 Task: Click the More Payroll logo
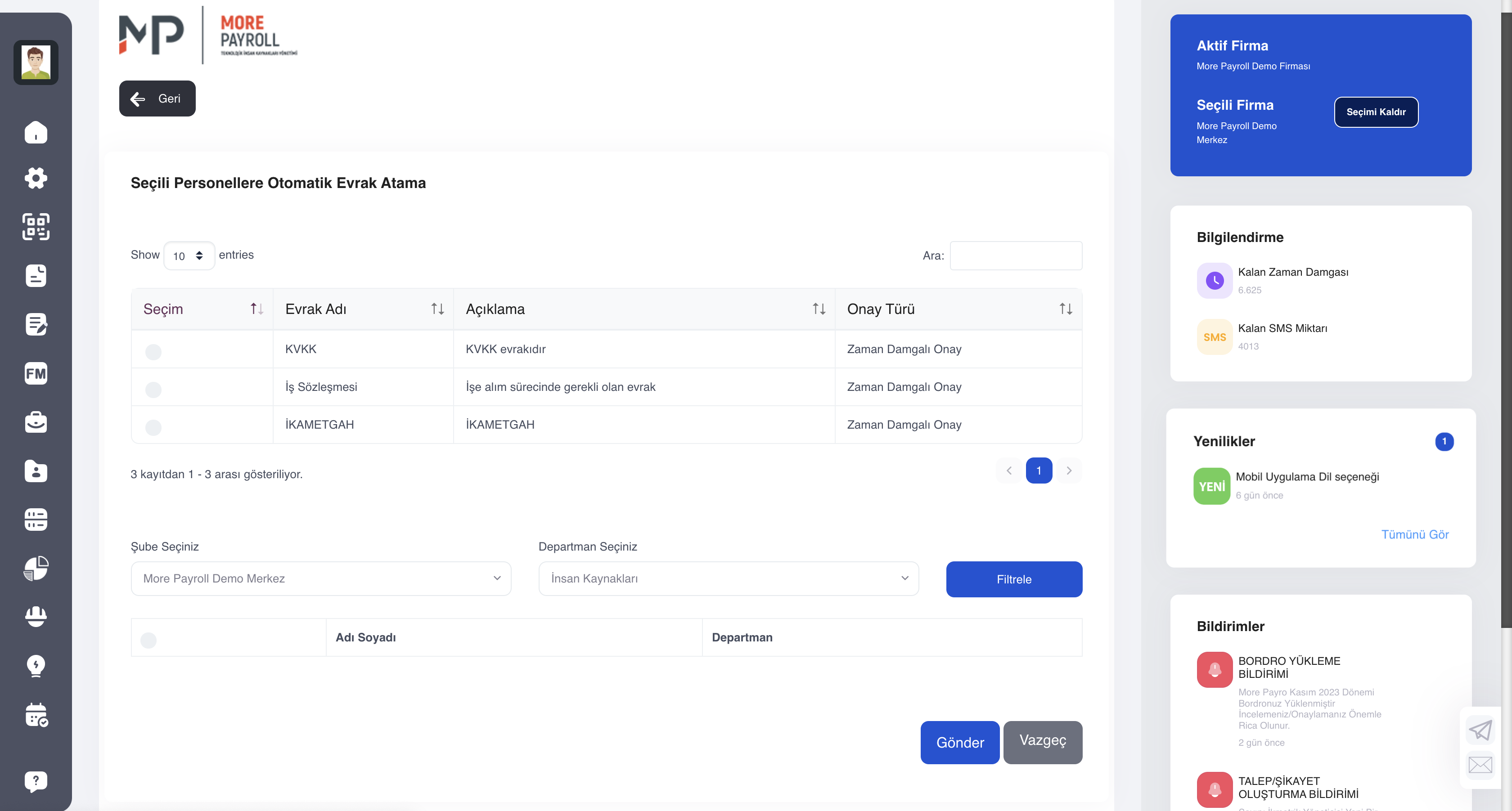[208, 35]
